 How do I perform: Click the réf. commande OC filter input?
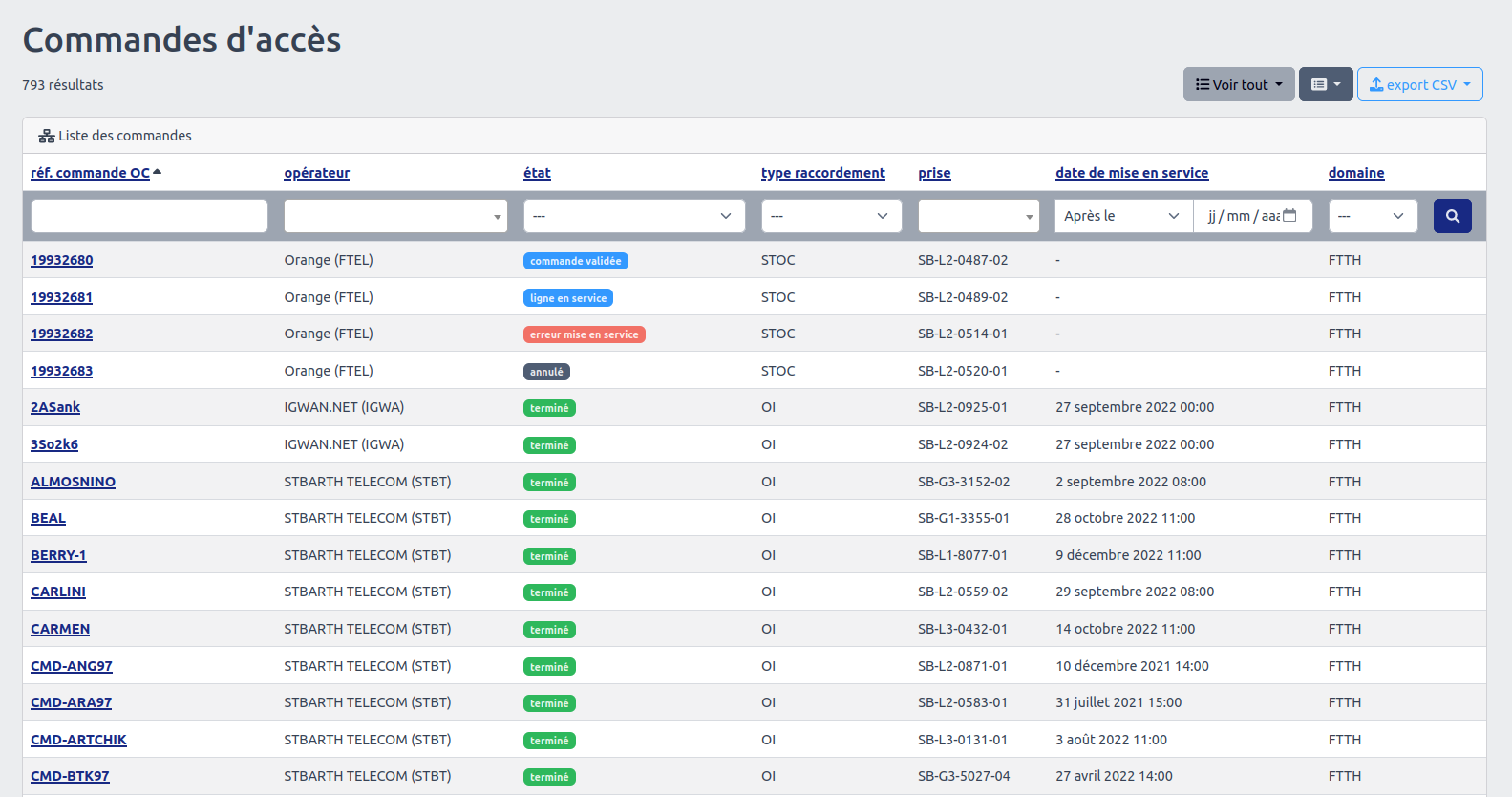pos(149,216)
